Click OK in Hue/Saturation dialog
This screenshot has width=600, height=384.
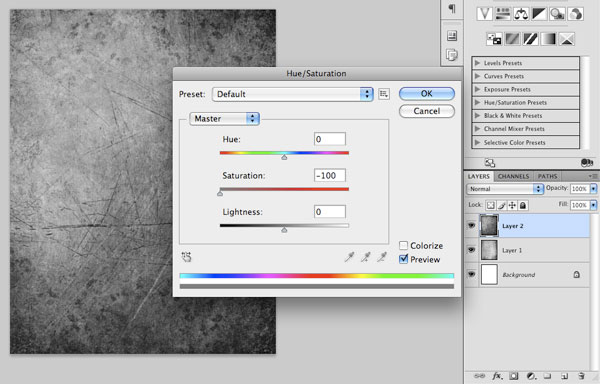coord(427,94)
